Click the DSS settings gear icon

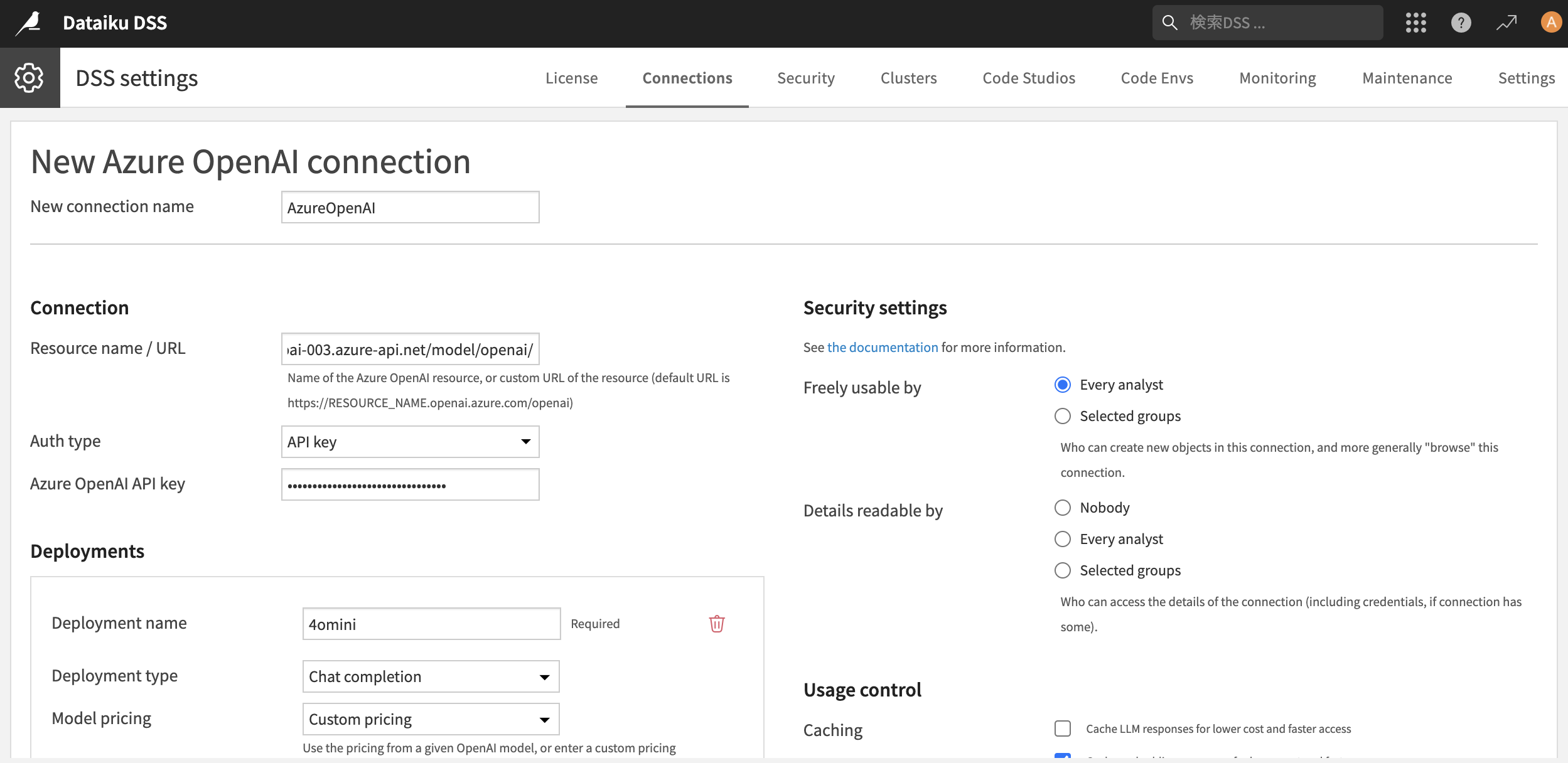click(30, 78)
